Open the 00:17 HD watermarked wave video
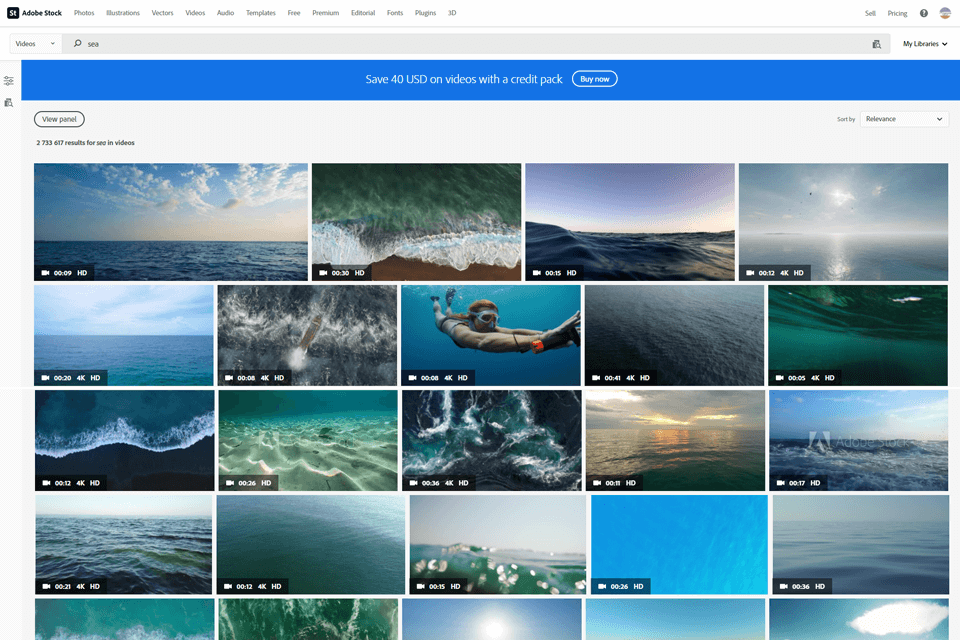 tap(858, 440)
